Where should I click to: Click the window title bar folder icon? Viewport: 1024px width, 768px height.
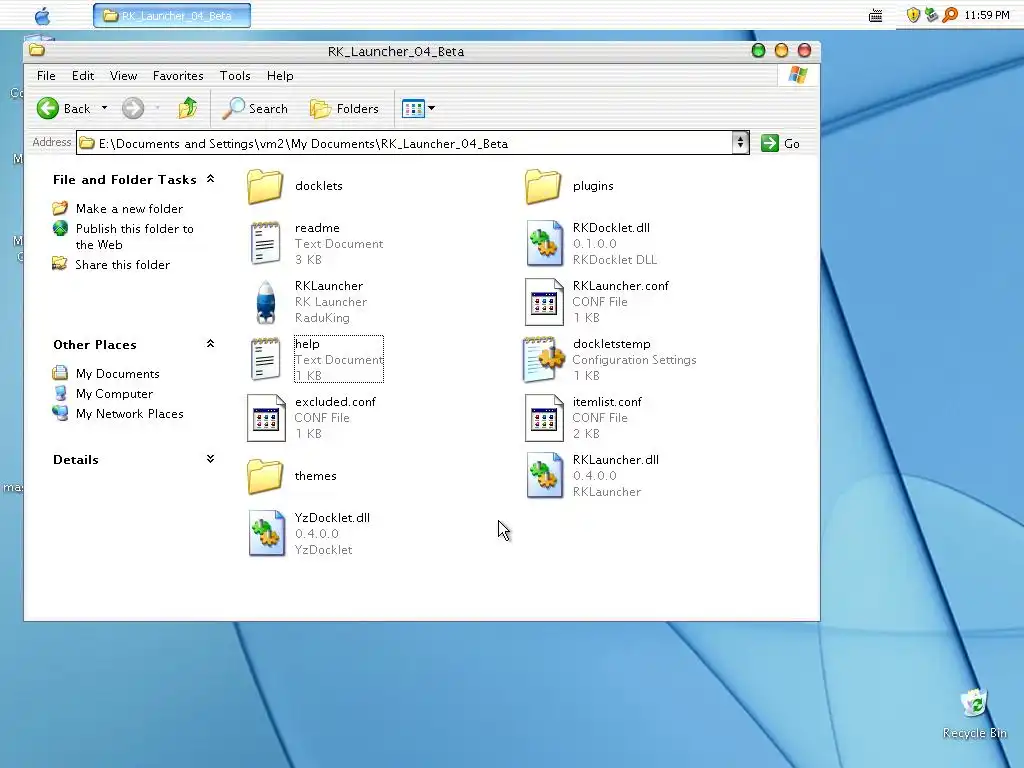tap(37, 50)
